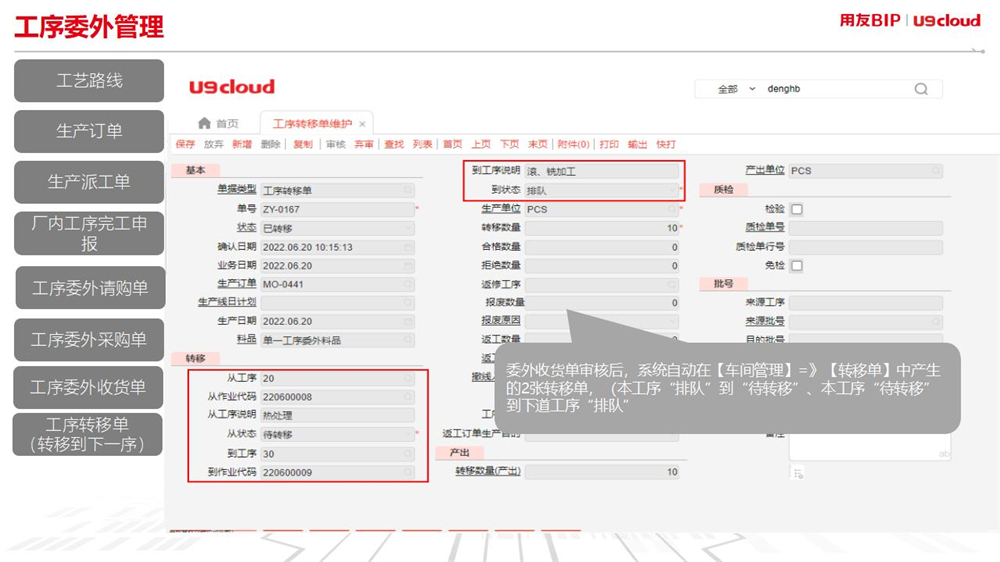This screenshot has height=562, width=1000.
Task: Click the icon below the remarks box
Action: point(798,473)
